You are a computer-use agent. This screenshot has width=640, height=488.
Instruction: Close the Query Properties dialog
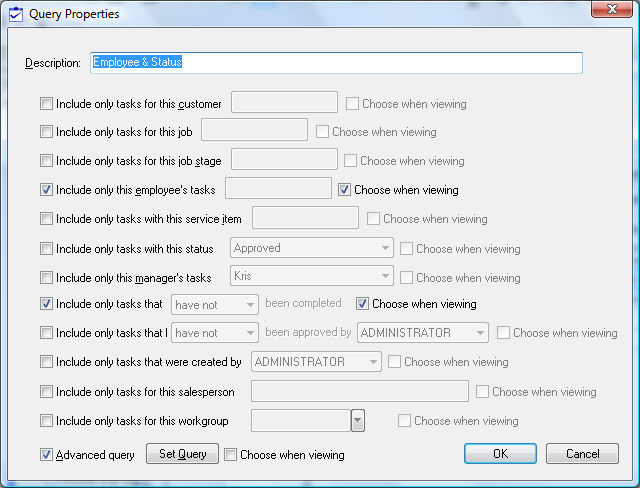(610, 10)
